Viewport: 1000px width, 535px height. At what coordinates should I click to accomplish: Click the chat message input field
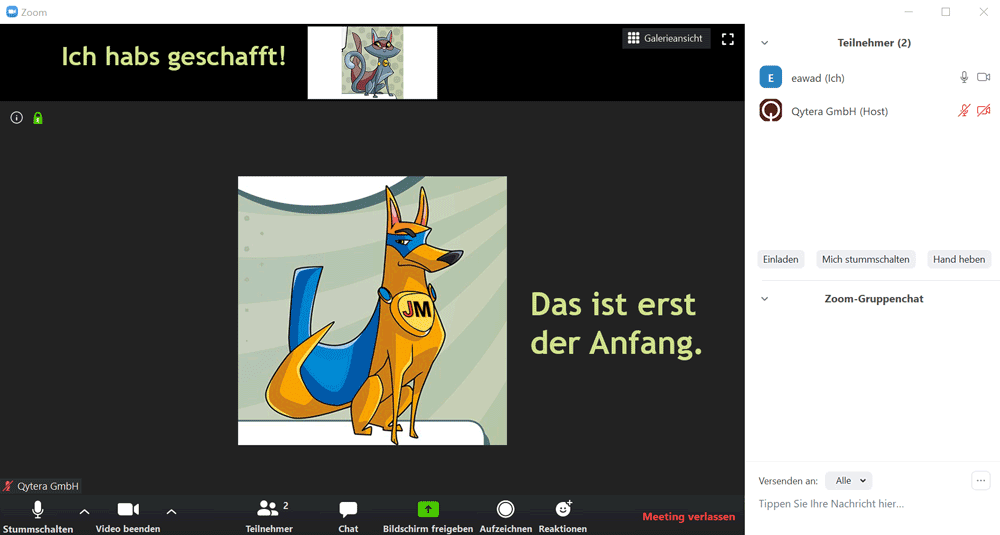(860, 504)
